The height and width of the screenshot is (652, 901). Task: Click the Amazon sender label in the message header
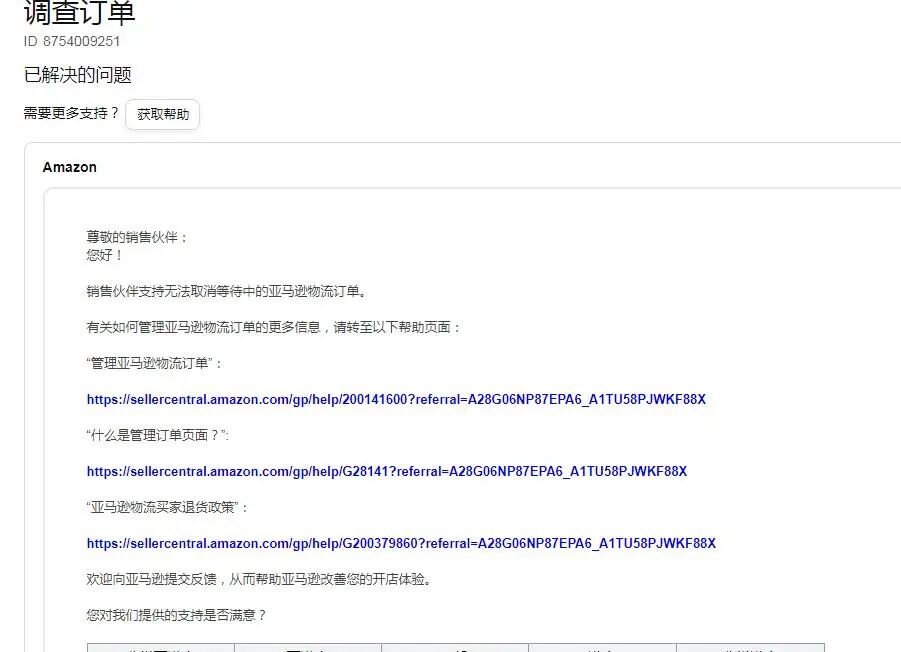69,167
